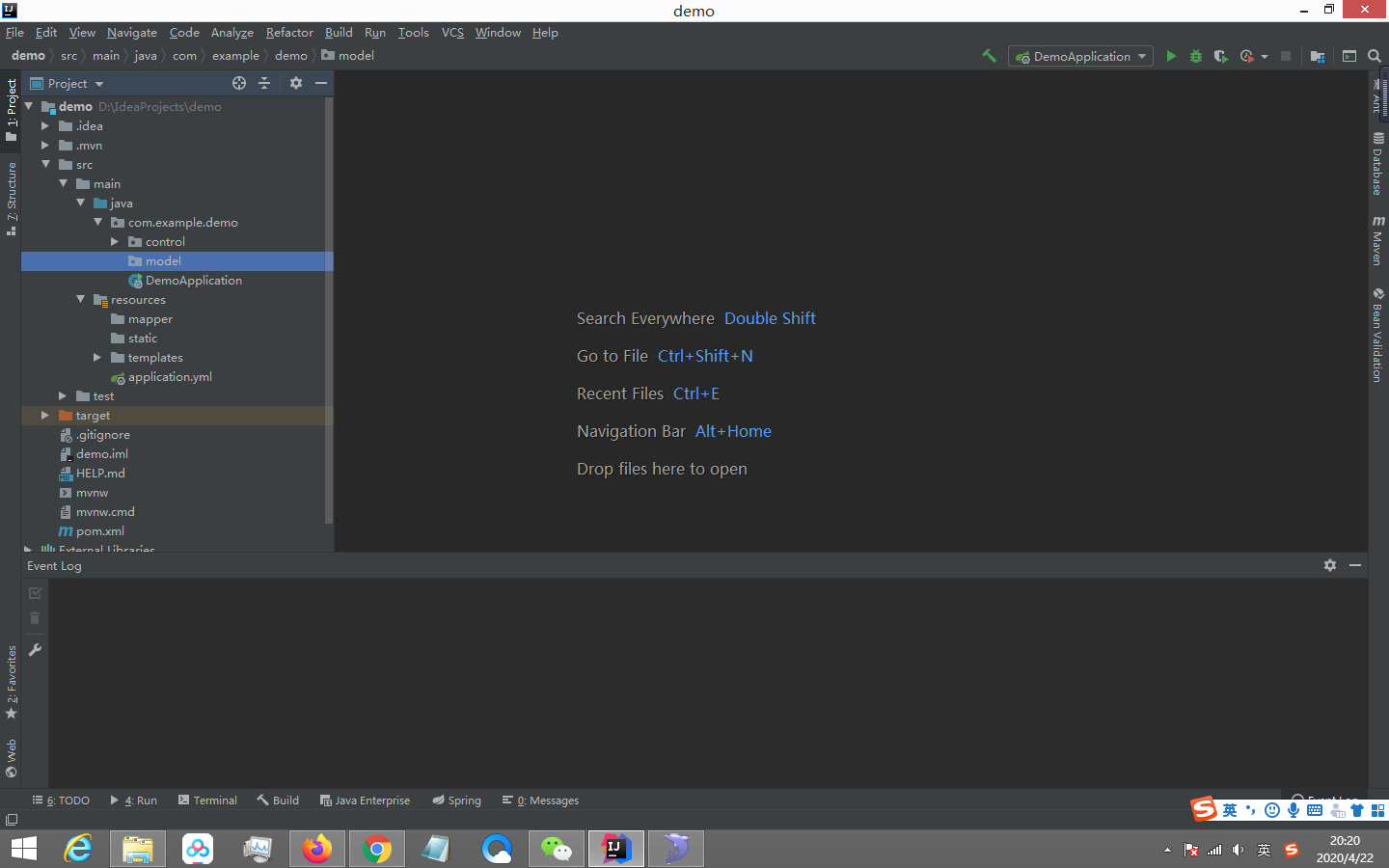Open Sogou skin shirt icon

click(x=1358, y=810)
